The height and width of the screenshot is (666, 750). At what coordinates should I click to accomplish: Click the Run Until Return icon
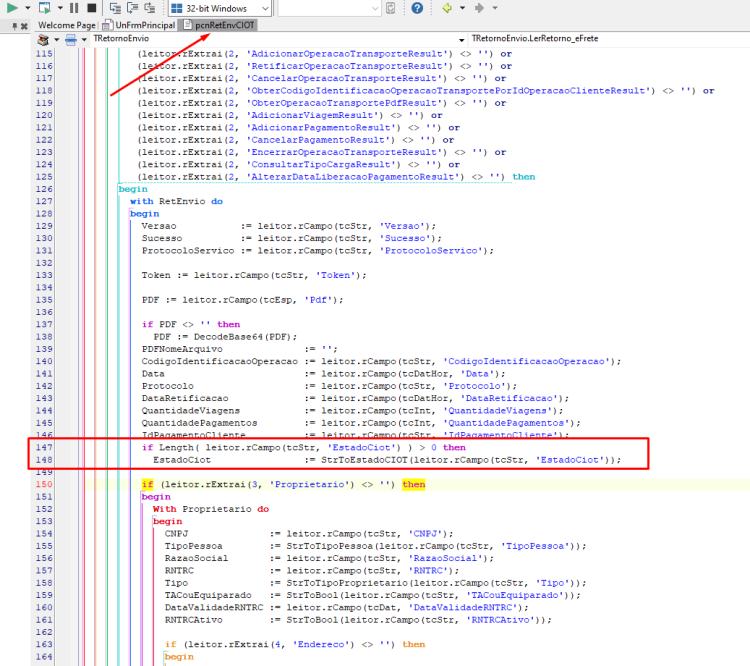pos(150,8)
